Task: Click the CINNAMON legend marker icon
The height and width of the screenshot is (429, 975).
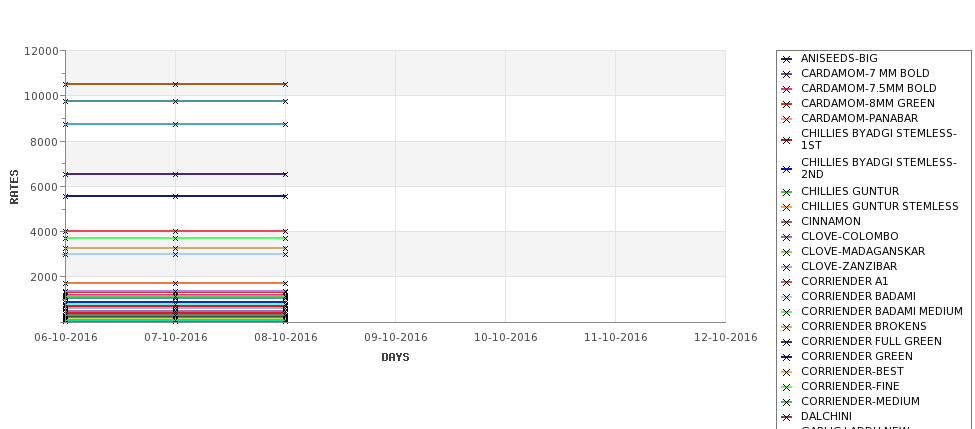Action: pos(786,223)
